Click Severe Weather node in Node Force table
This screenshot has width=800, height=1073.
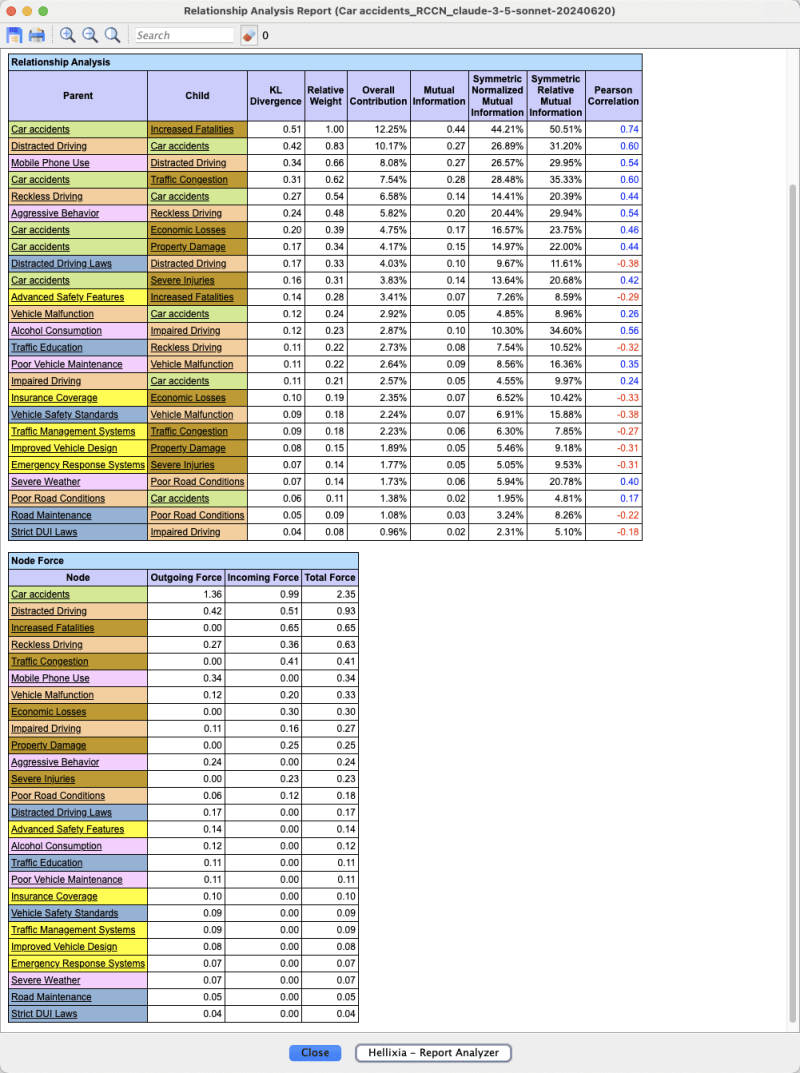(45, 980)
